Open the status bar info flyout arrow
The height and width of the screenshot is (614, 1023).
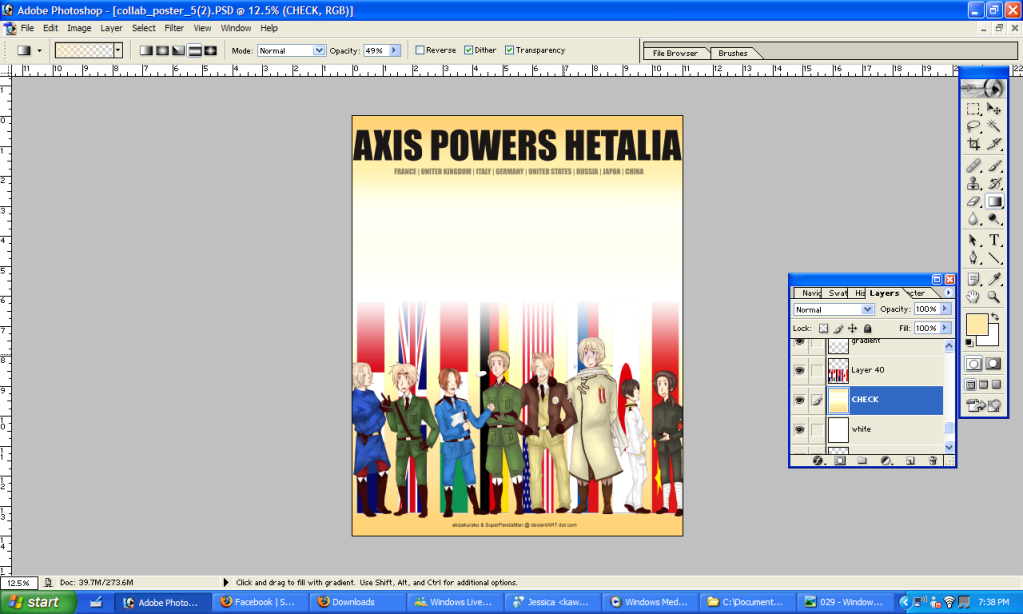(226, 582)
